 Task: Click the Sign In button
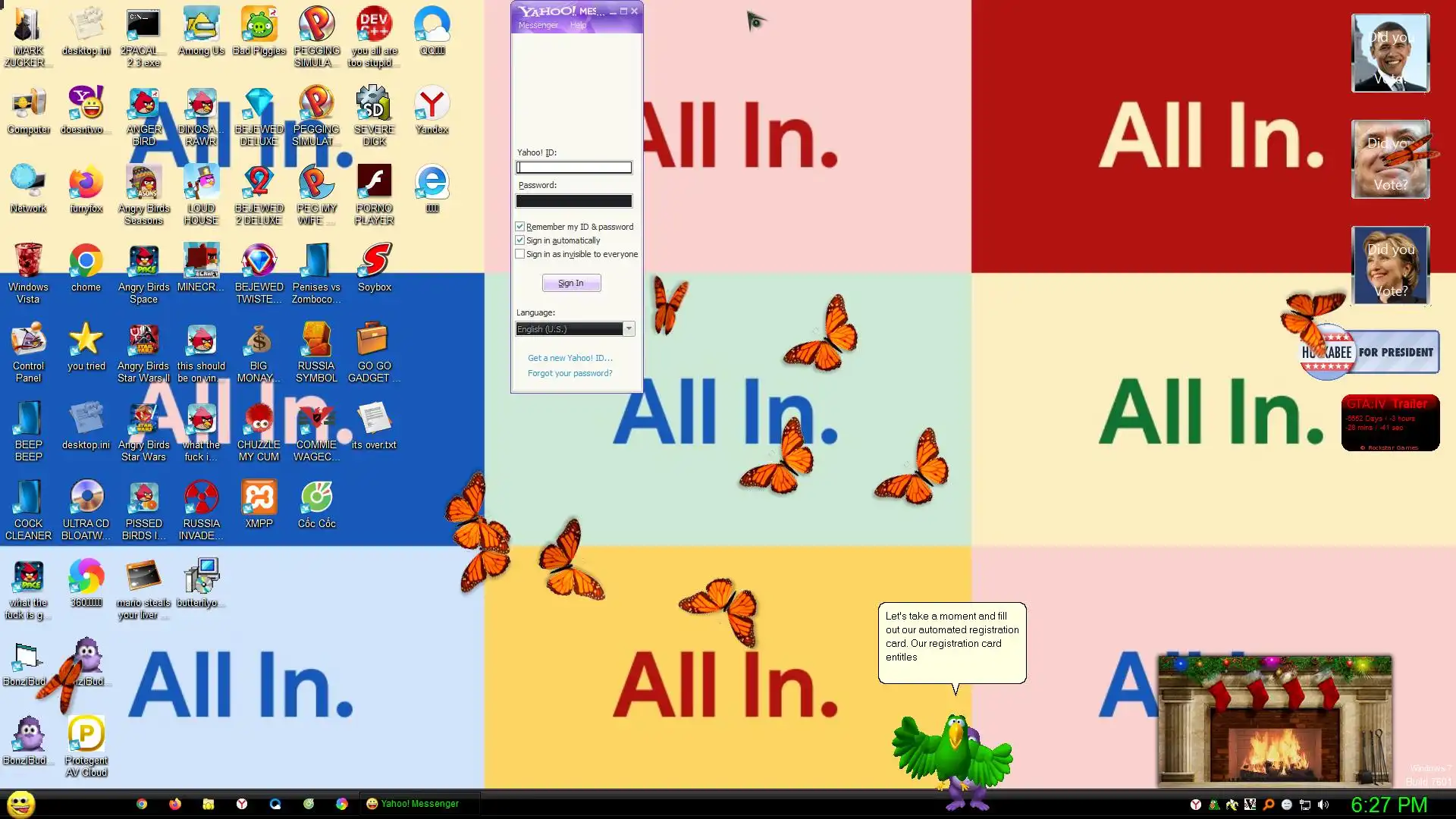571,283
